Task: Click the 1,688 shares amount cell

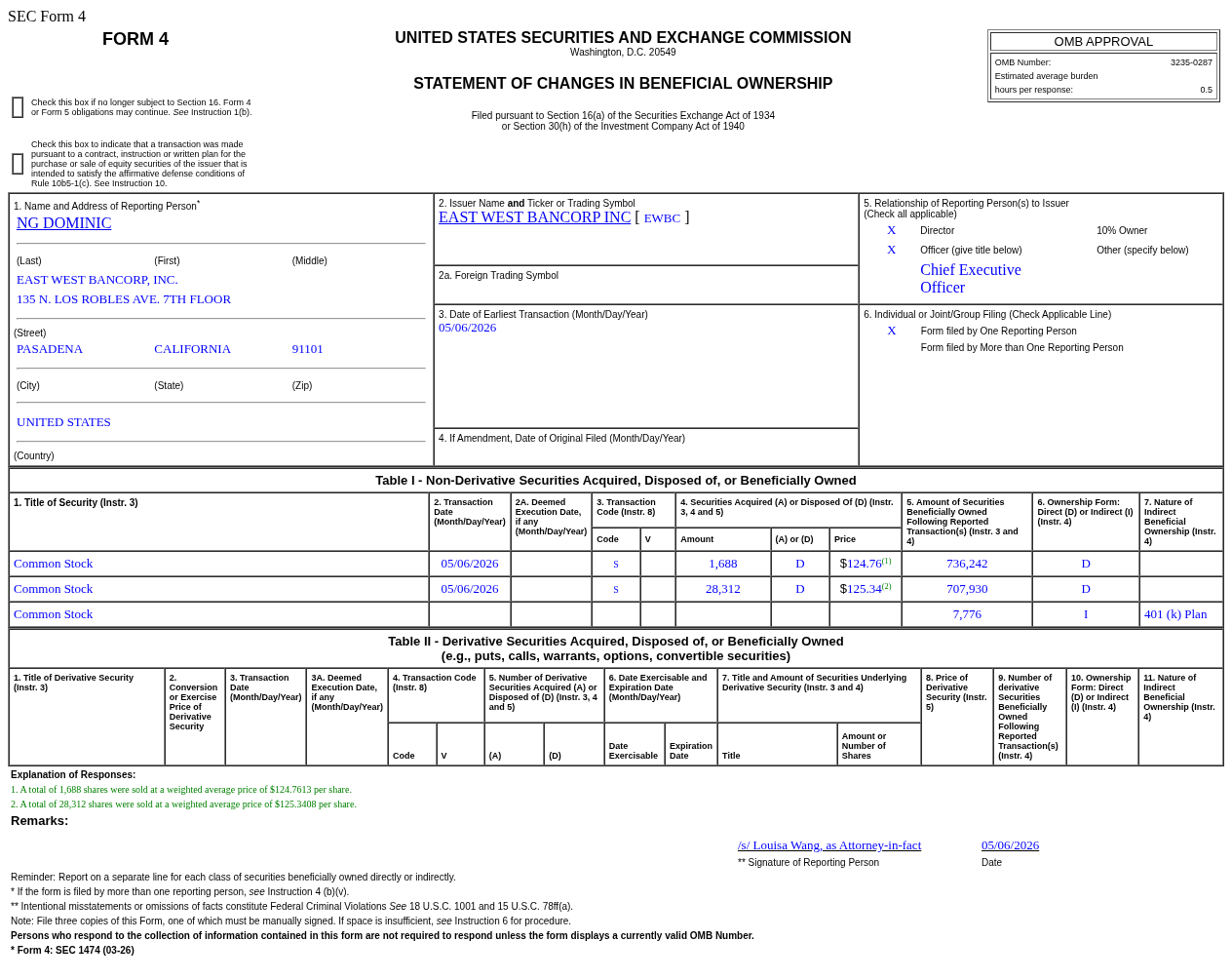Action: [x=723, y=564]
